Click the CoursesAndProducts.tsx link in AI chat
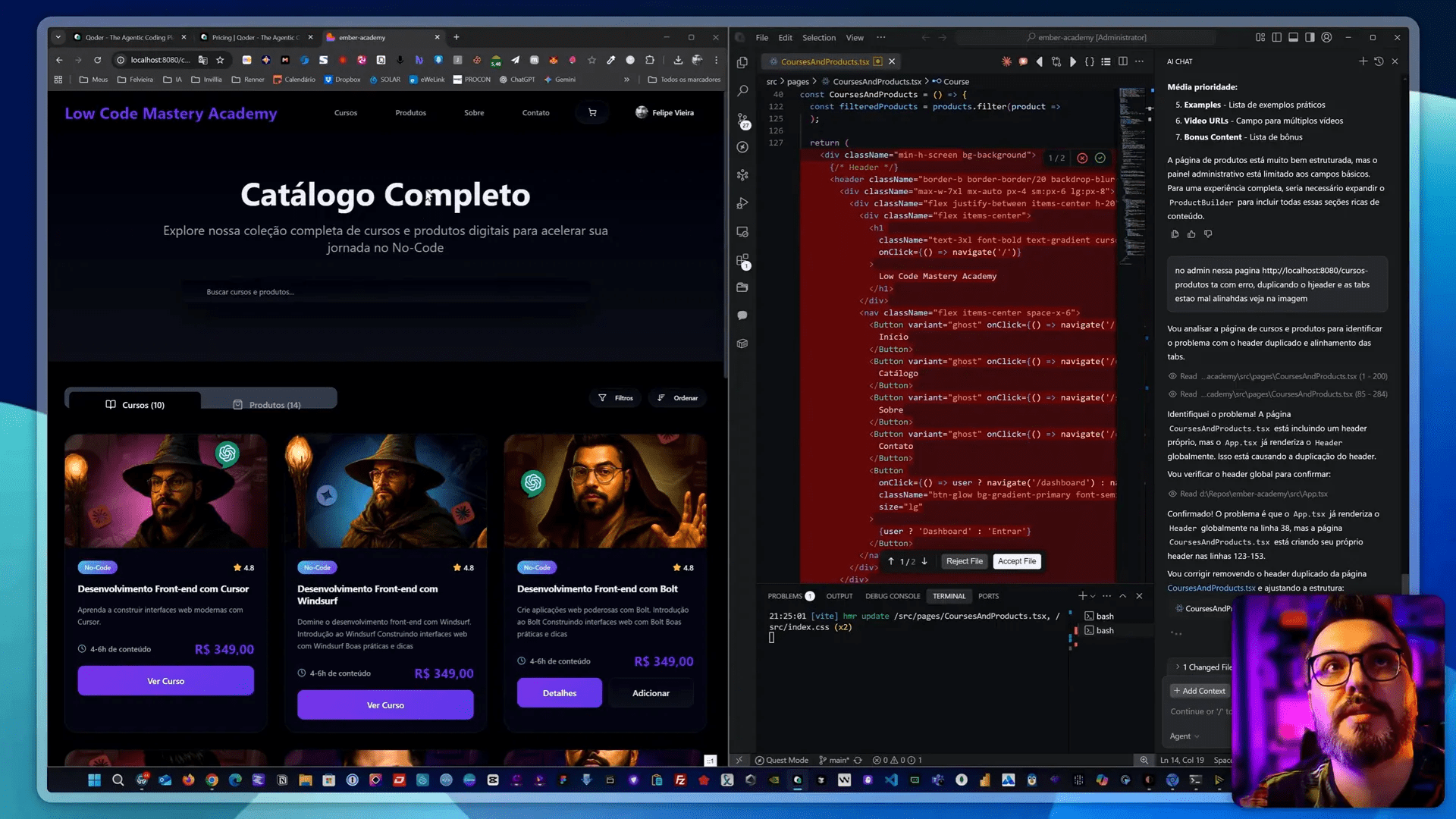The width and height of the screenshot is (1456, 819). pyautogui.click(x=1211, y=588)
